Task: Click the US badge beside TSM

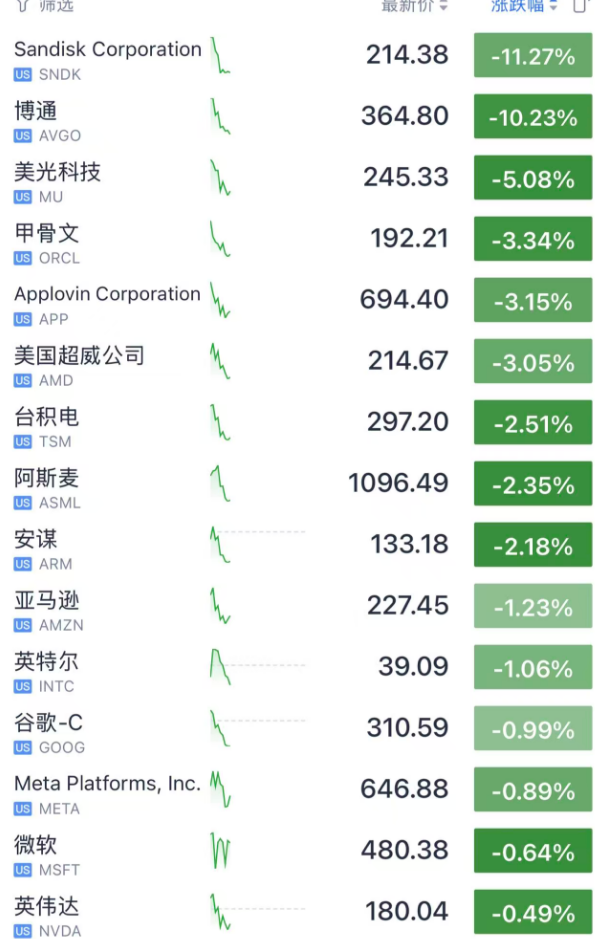Action: coord(20,442)
